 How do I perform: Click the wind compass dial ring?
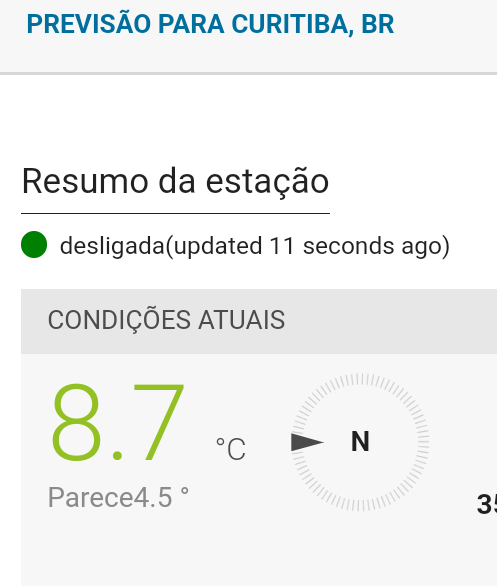(360, 442)
